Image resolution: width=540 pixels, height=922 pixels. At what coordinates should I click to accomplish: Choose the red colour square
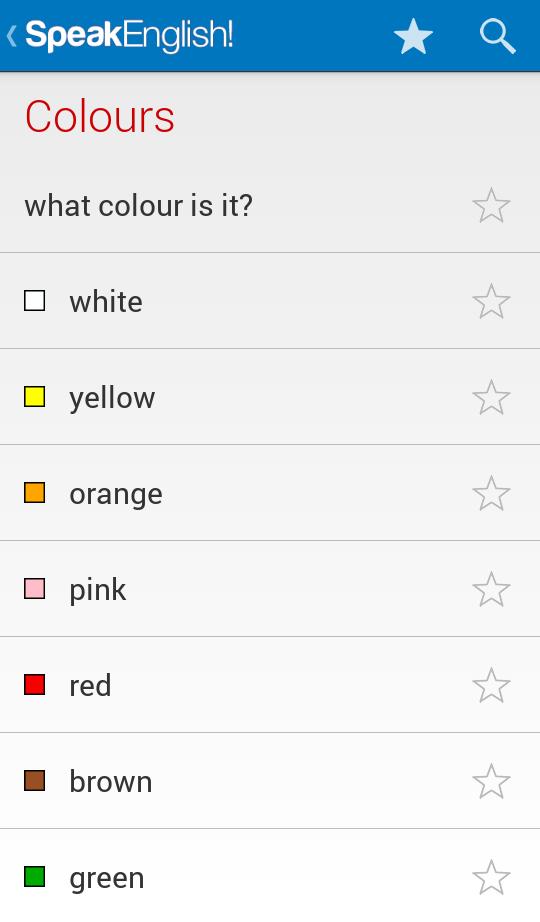point(35,684)
